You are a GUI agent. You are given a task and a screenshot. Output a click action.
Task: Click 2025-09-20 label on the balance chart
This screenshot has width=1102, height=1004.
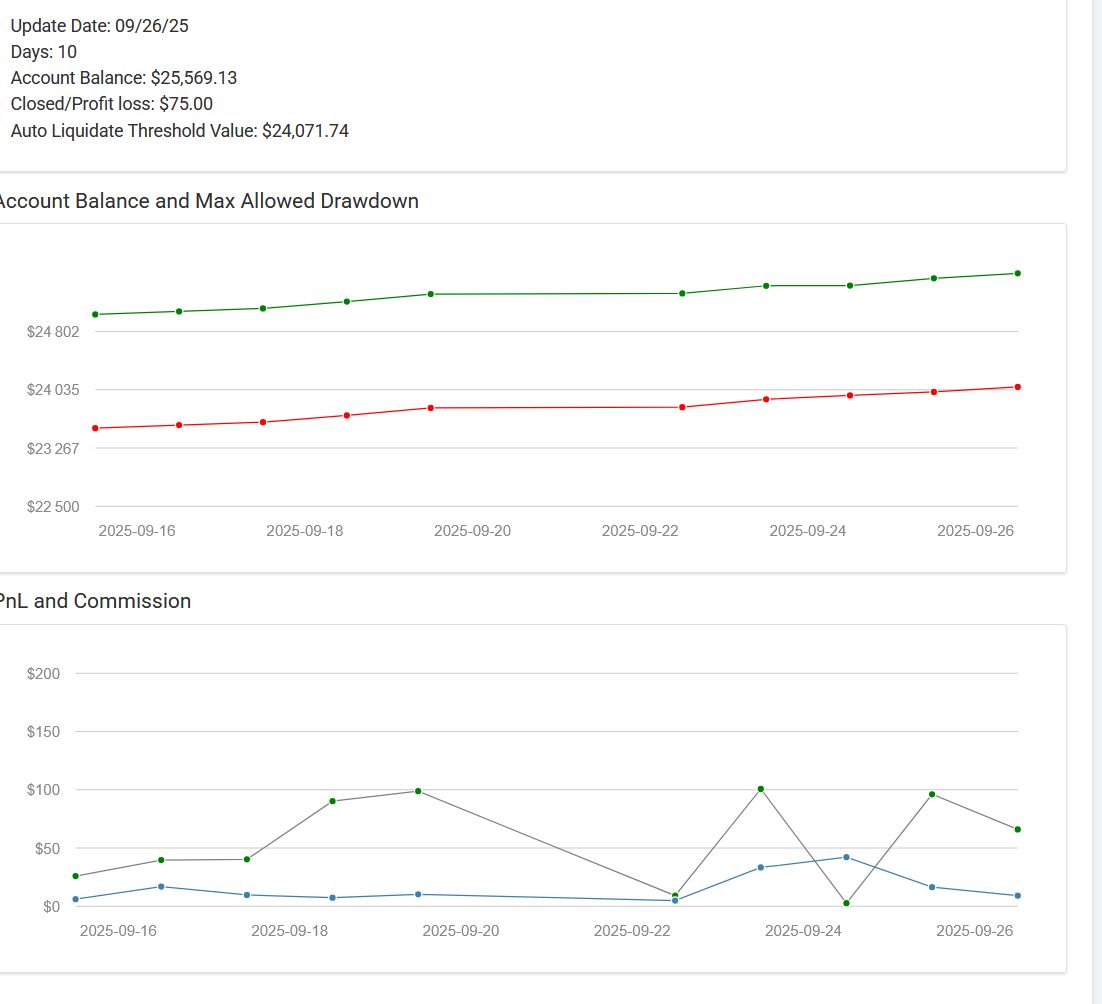point(472,531)
